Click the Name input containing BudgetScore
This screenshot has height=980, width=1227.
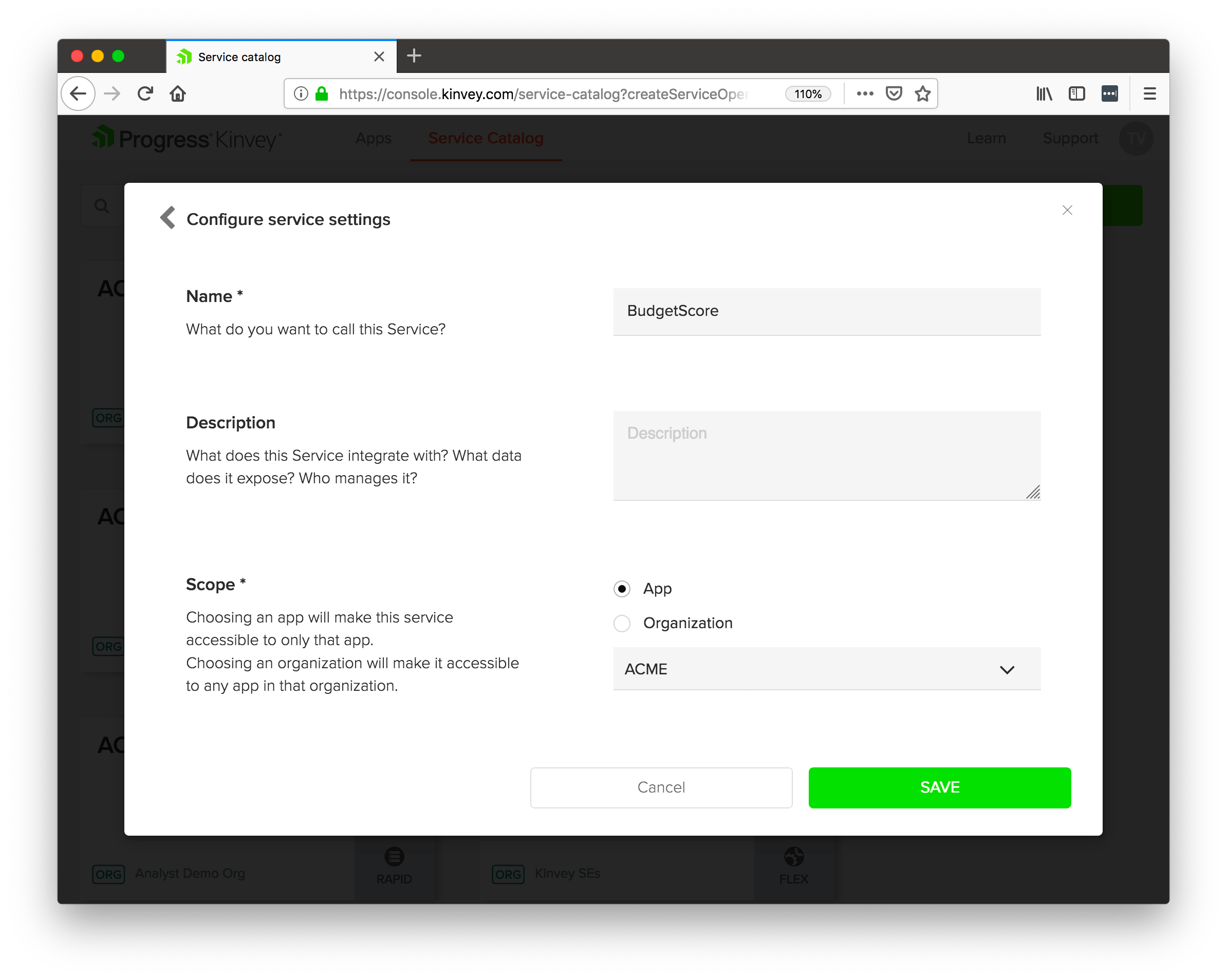click(x=826, y=311)
